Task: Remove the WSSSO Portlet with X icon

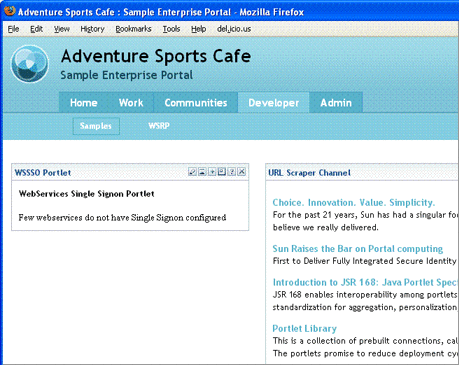Action: click(242, 172)
